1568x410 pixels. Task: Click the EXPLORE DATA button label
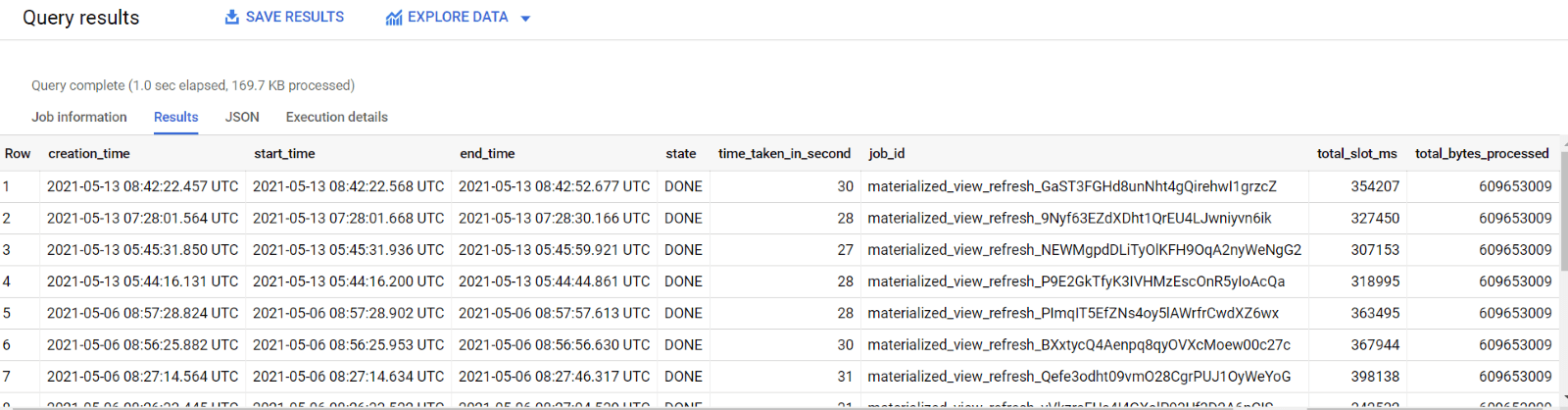tap(458, 18)
